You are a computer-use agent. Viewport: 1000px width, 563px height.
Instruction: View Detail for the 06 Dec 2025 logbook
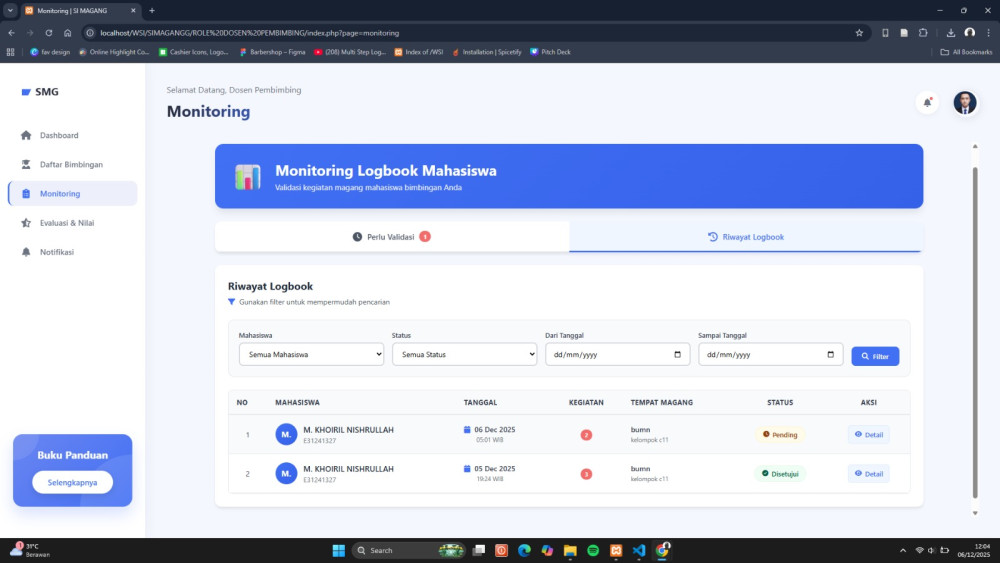[868, 434]
